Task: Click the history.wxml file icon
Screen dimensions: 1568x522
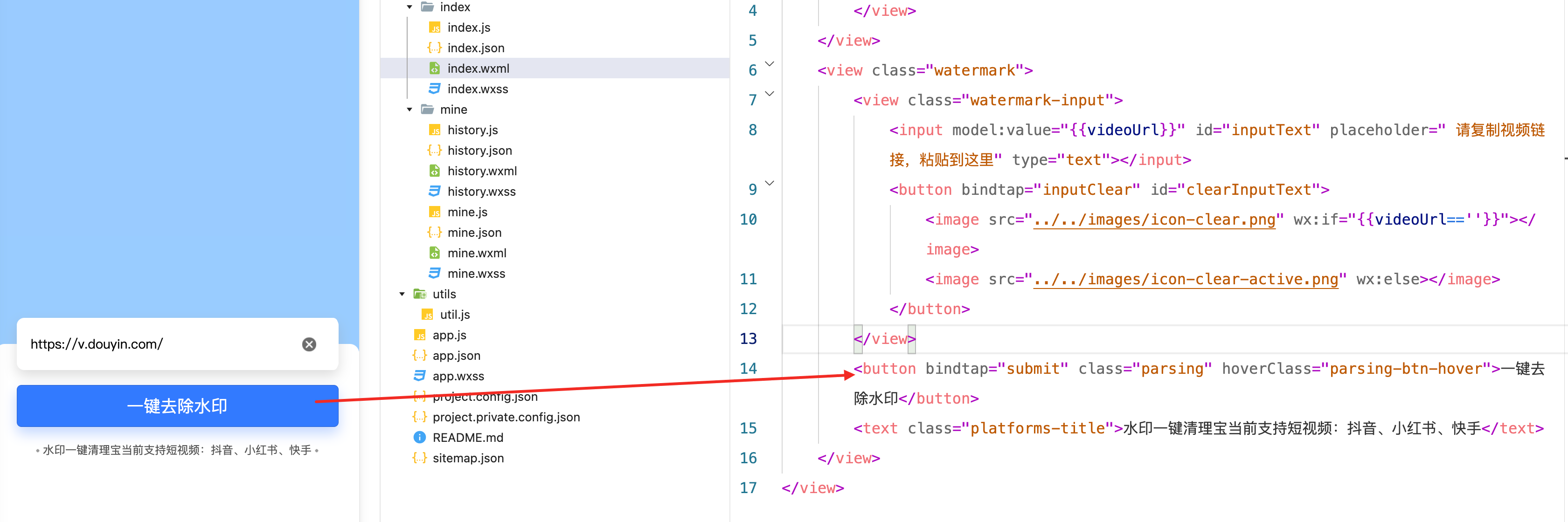Action: (x=435, y=171)
